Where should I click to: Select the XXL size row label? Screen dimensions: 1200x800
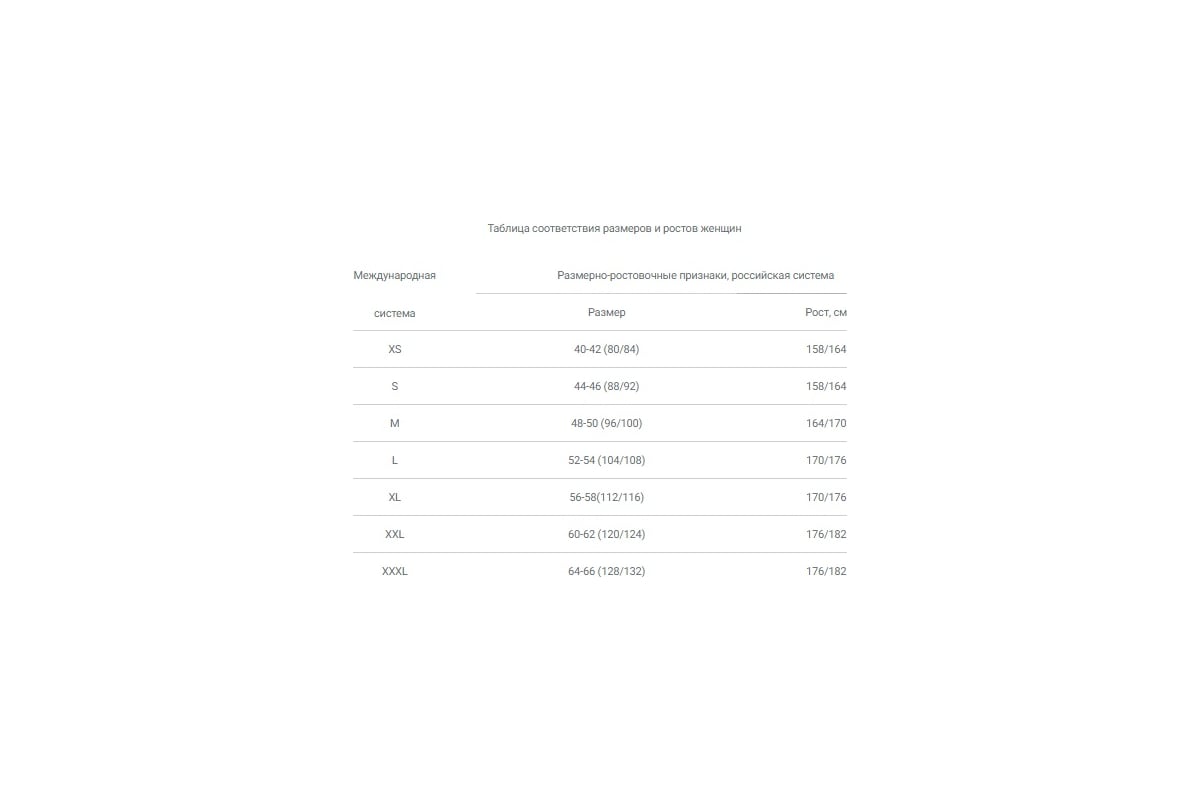pyautogui.click(x=394, y=535)
